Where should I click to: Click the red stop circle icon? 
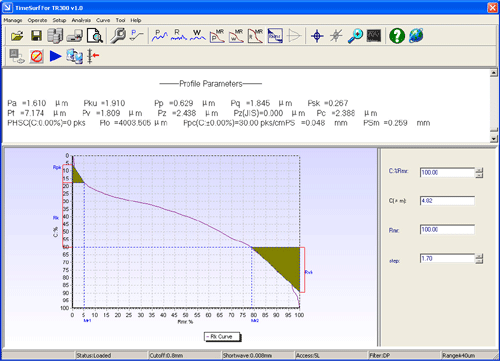pos(36,56)
